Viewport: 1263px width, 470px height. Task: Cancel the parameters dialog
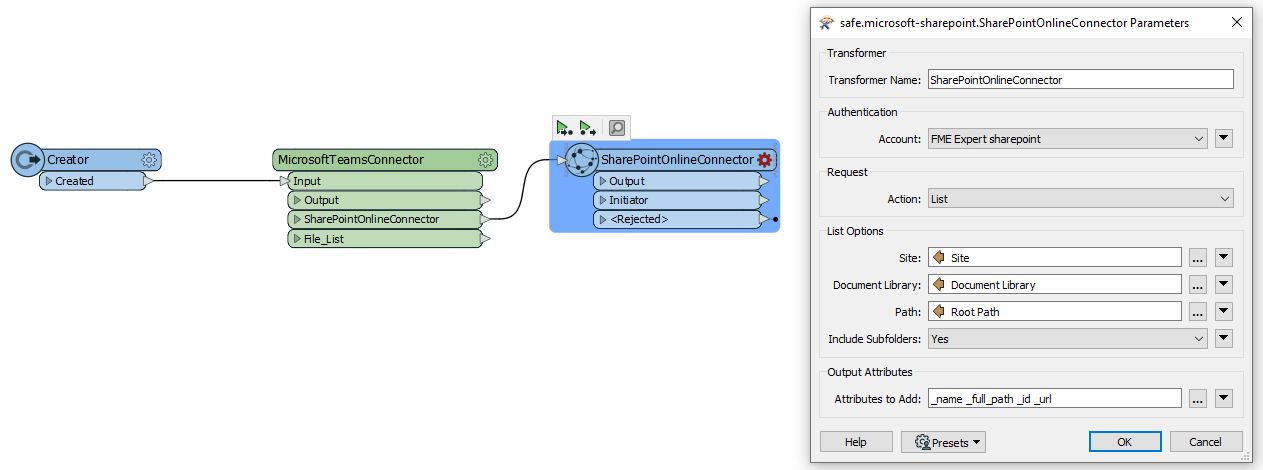(x=1205, y=442)
